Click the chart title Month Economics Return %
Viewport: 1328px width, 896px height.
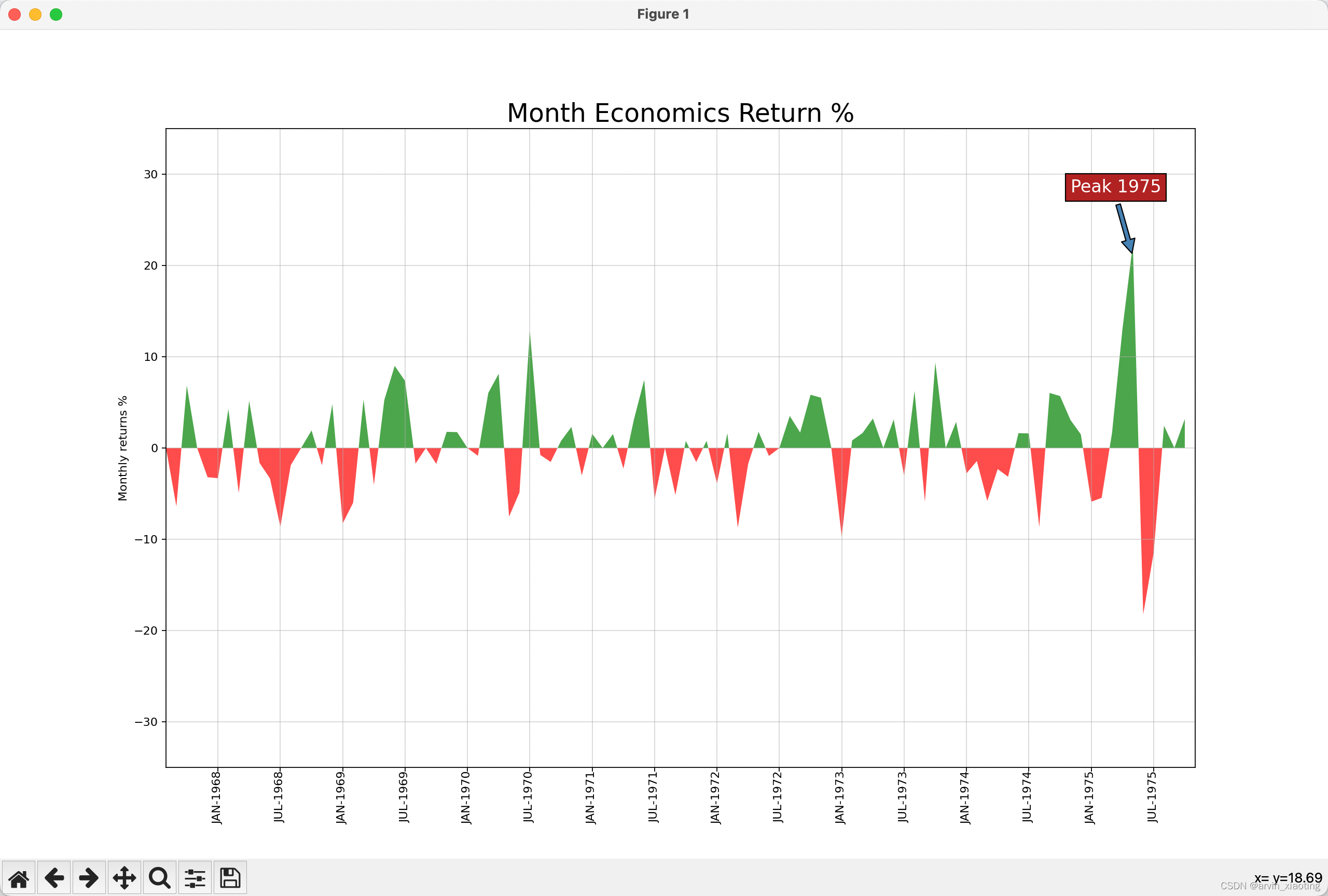(x=680, y=113)
